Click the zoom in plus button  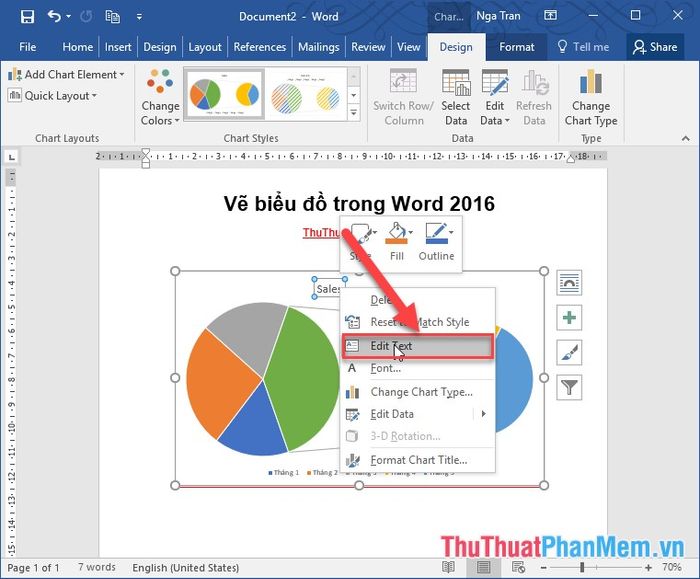[648, 568]
